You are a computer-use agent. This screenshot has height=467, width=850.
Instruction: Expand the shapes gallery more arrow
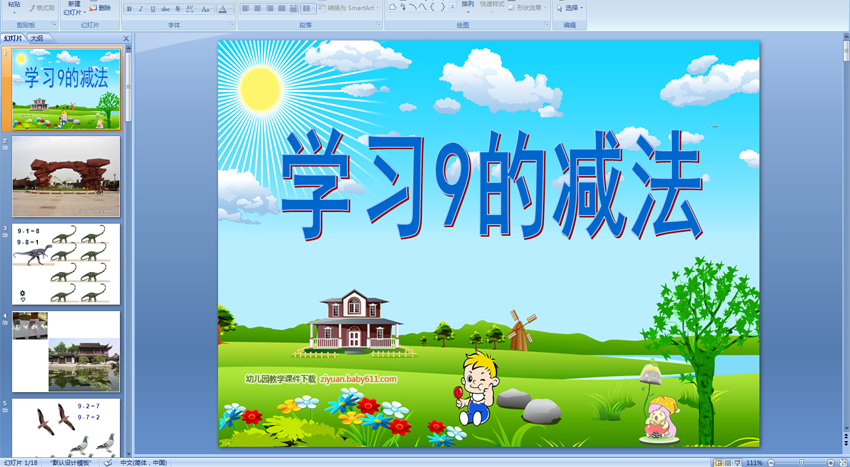click(452, 7)
